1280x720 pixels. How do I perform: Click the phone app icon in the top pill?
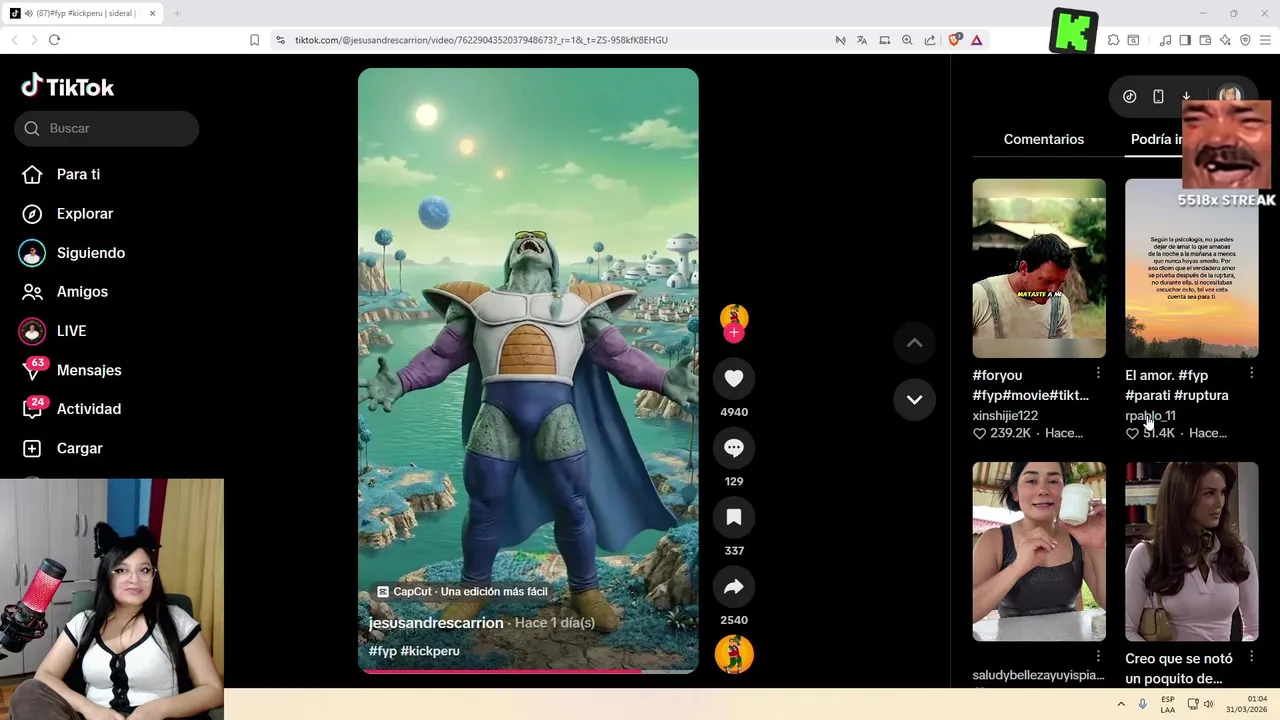tap(1158, 97)
